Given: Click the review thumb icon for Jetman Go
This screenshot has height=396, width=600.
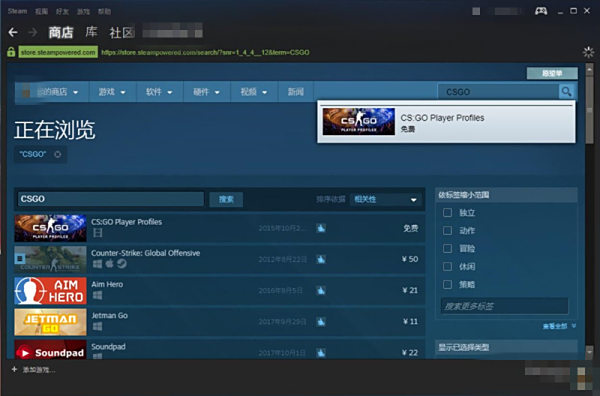Looking at the screenshot, I should [x=321, y=322].
